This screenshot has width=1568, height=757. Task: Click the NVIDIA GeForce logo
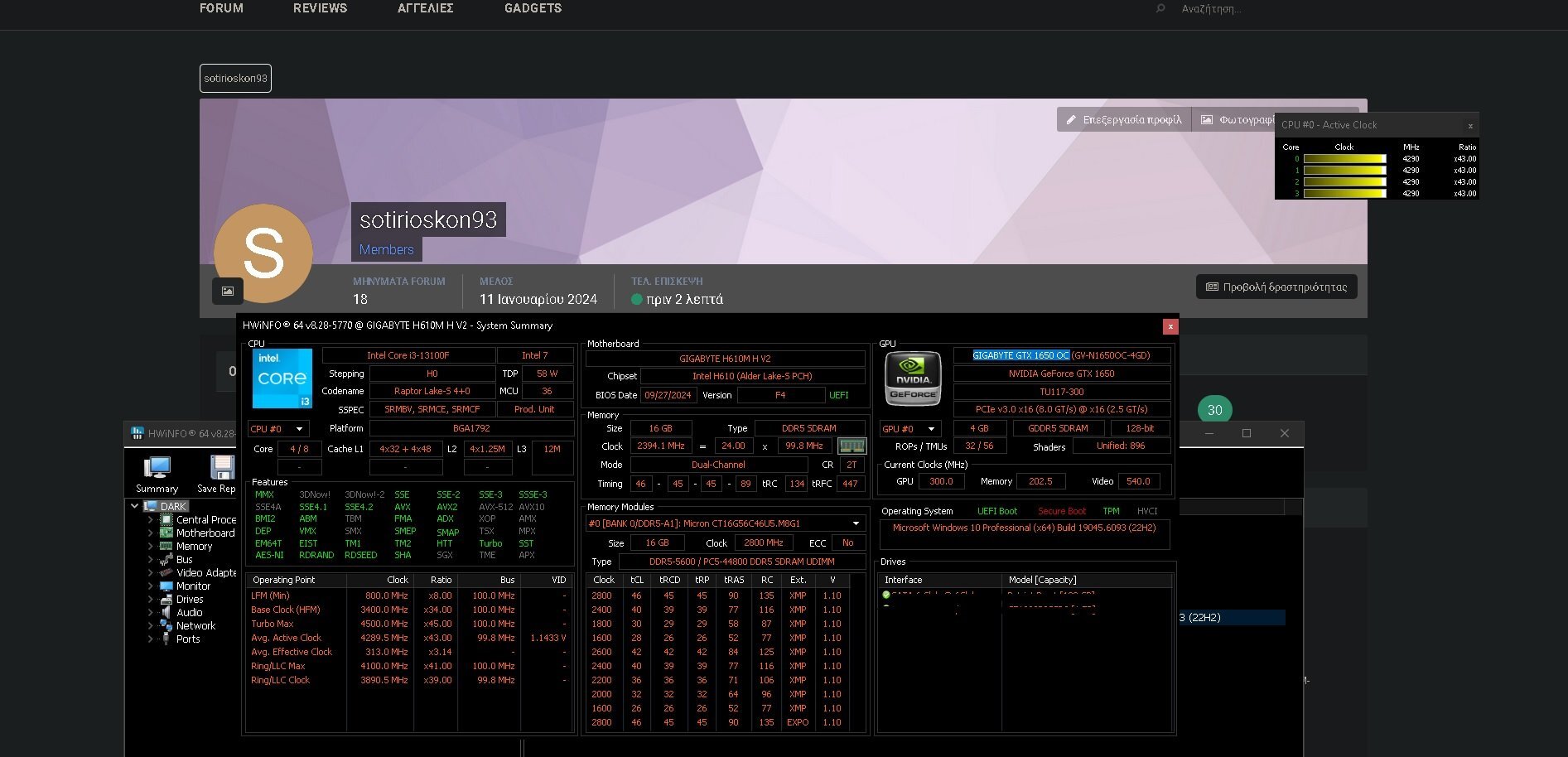(x=913, y=378)
